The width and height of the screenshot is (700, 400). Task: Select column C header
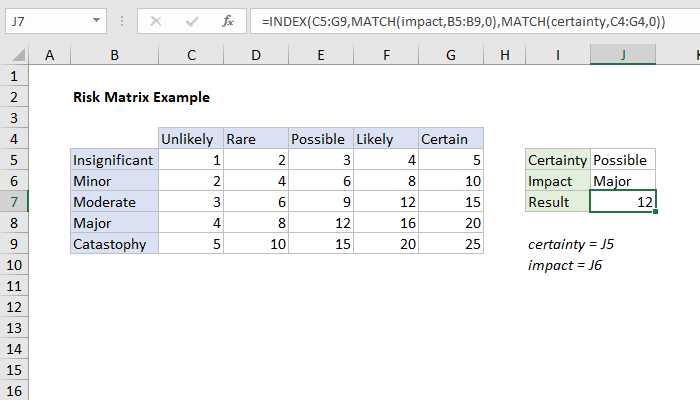click(190, 55)
